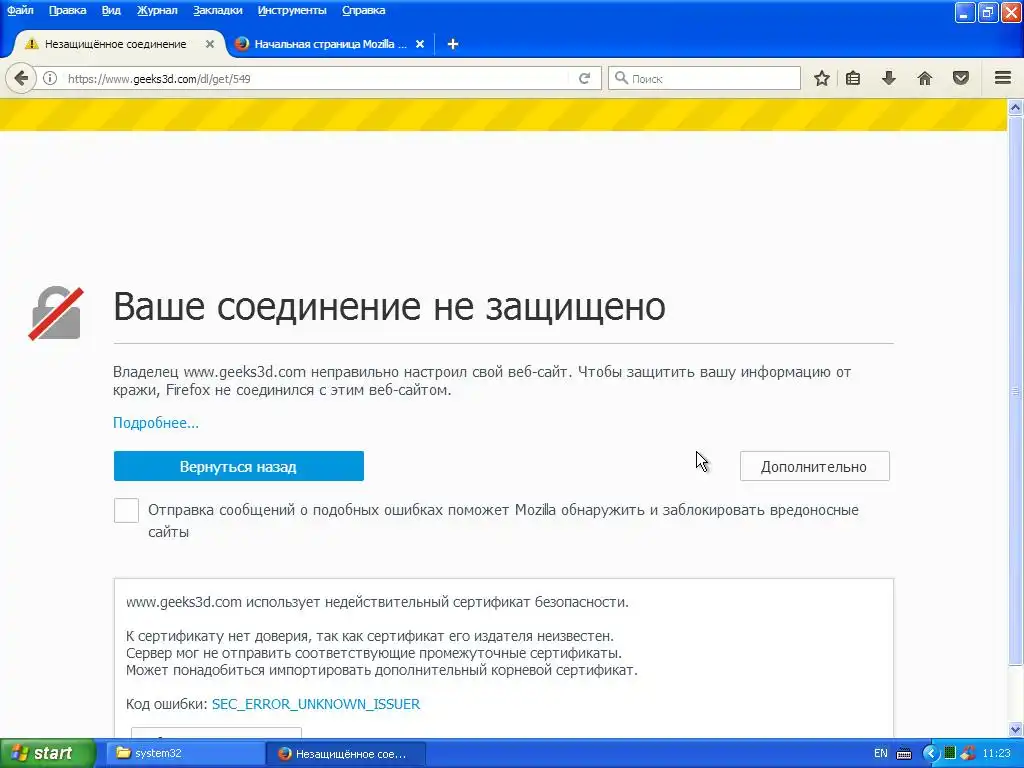This screenshot has width=1024, height=768.
Task: Switch to Начальная страница Mozilla tab
Action: [330, 44]
